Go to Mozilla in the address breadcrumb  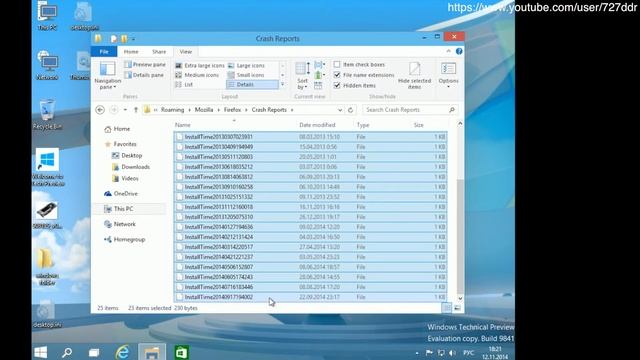204,110
